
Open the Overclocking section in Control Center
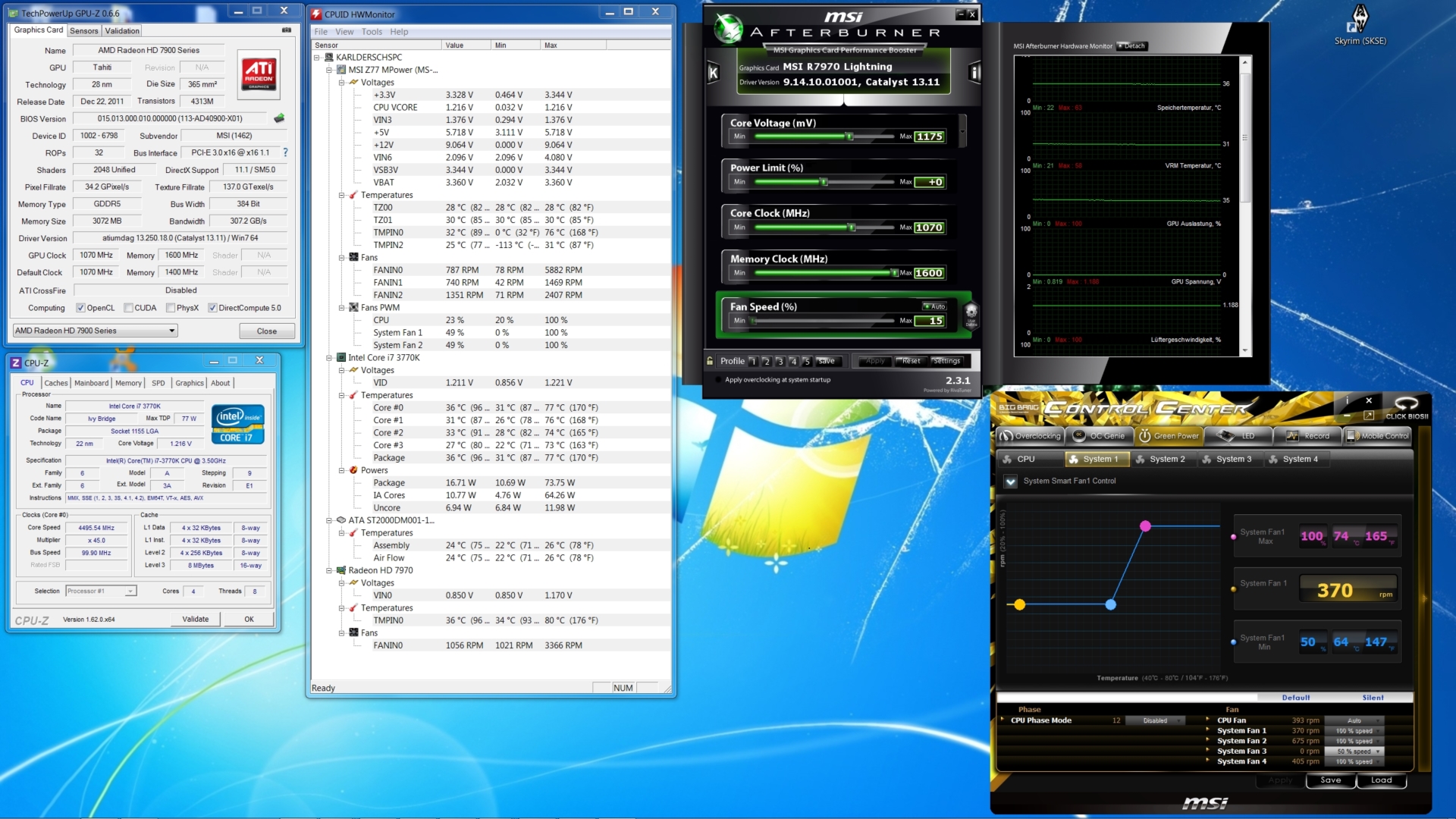click(x=1029, y=436)
